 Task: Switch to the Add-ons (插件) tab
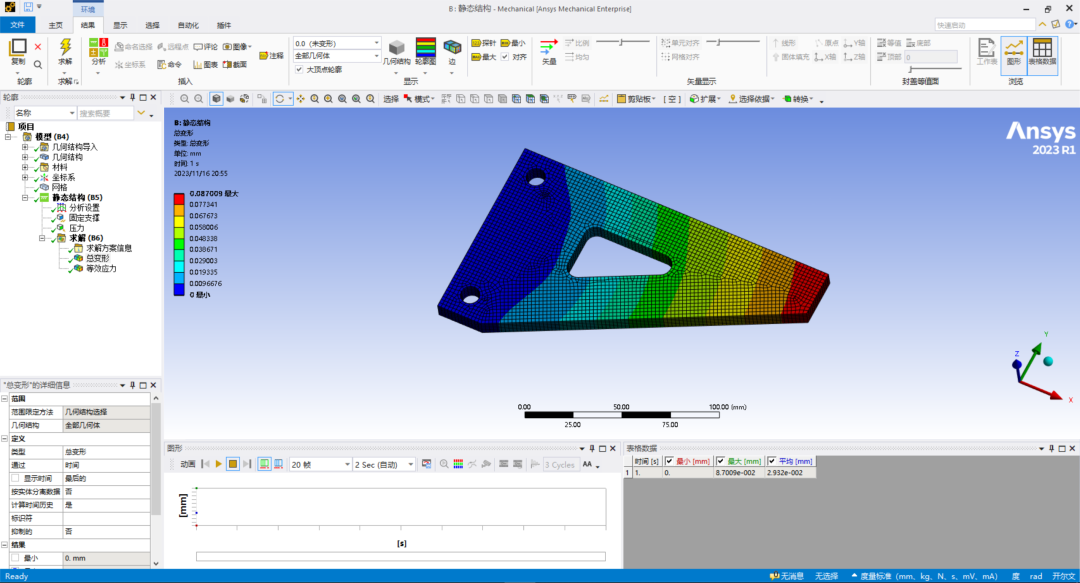(224, 25)
